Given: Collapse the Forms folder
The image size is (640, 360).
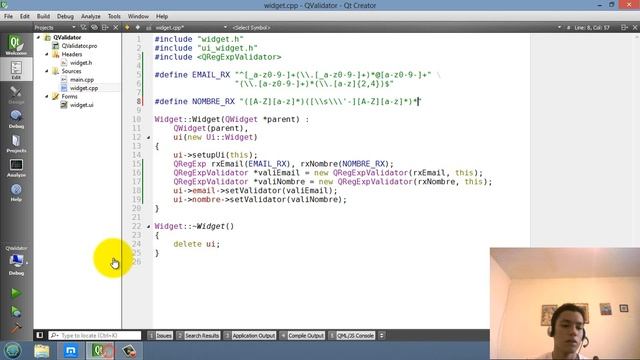Looking at the screenshot, I should point(47,96).
